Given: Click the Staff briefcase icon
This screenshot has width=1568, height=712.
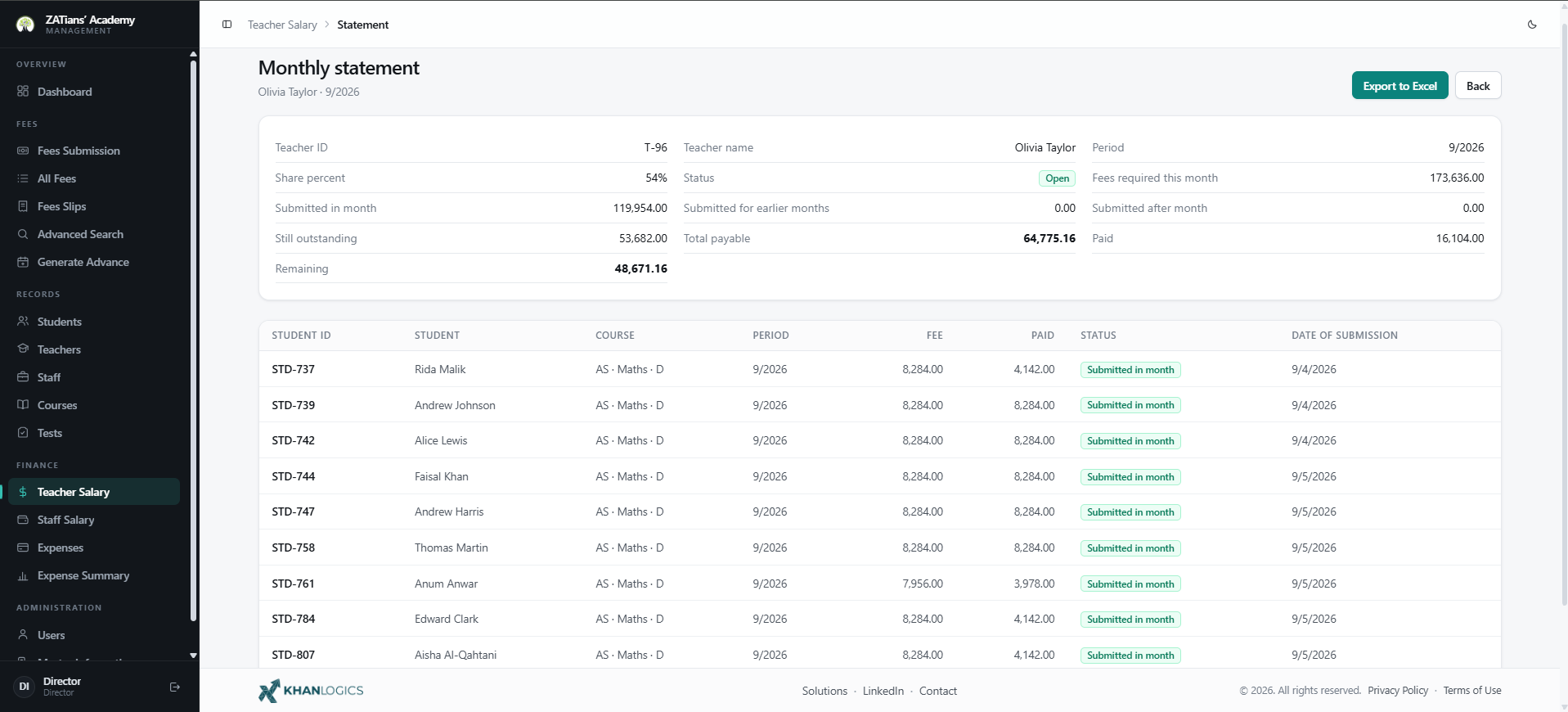Looking at the screenshot, I should click(x=23, y=377).
